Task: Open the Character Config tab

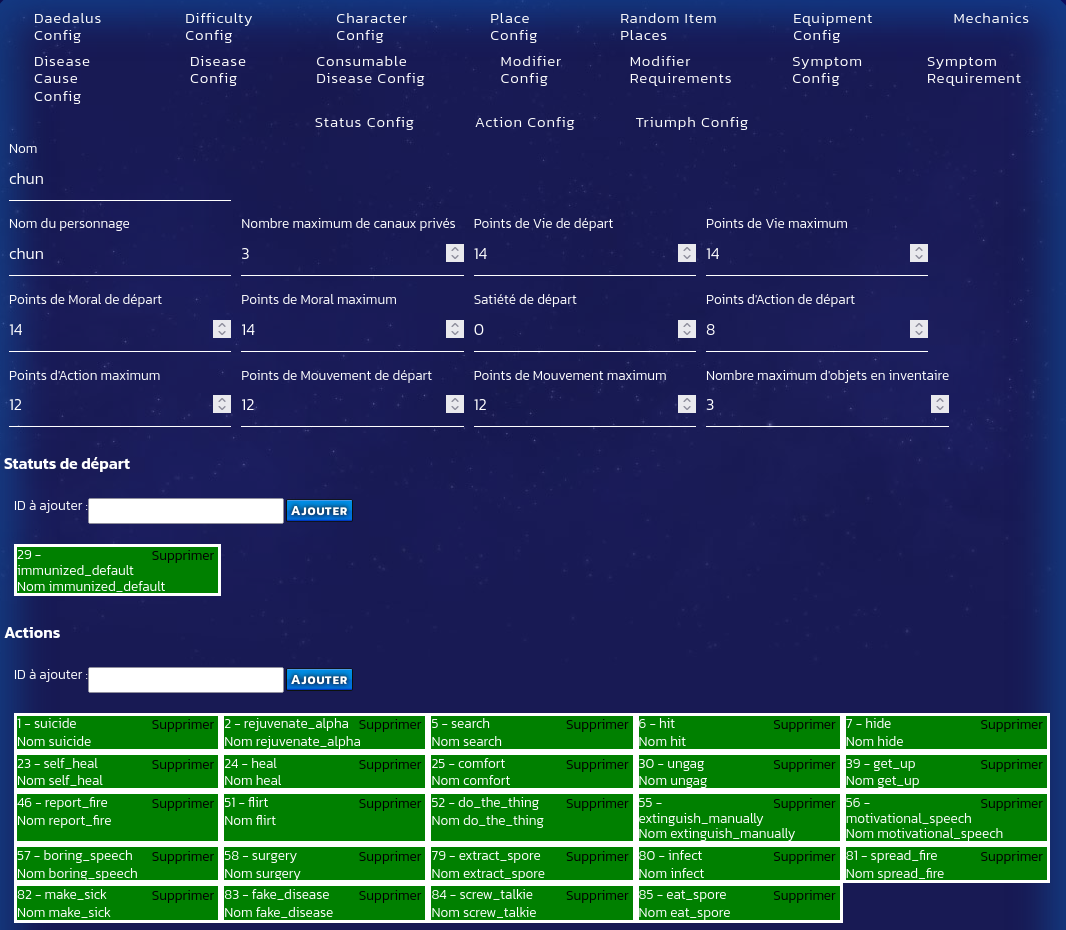Action: (371, 27)
